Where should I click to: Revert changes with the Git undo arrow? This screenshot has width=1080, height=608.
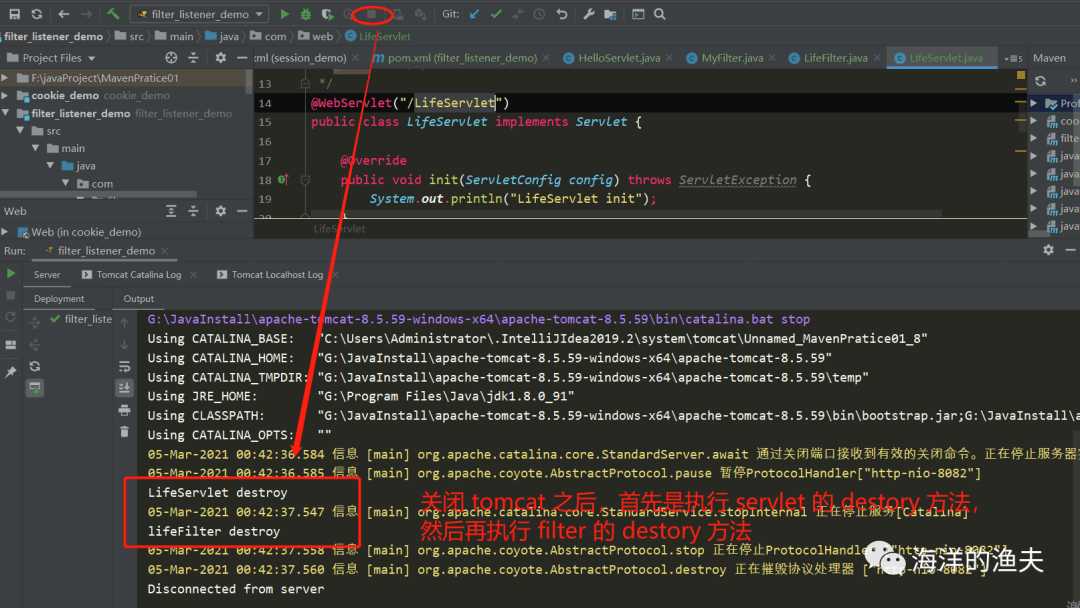pos(562,14)
